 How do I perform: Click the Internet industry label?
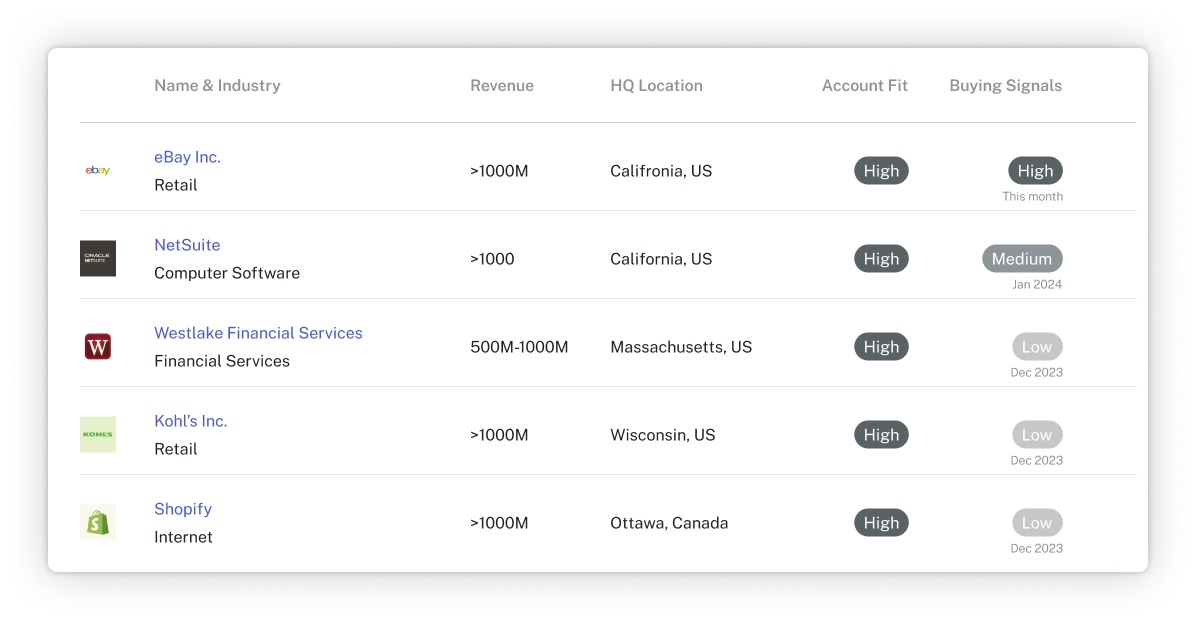tap(183, 537)
